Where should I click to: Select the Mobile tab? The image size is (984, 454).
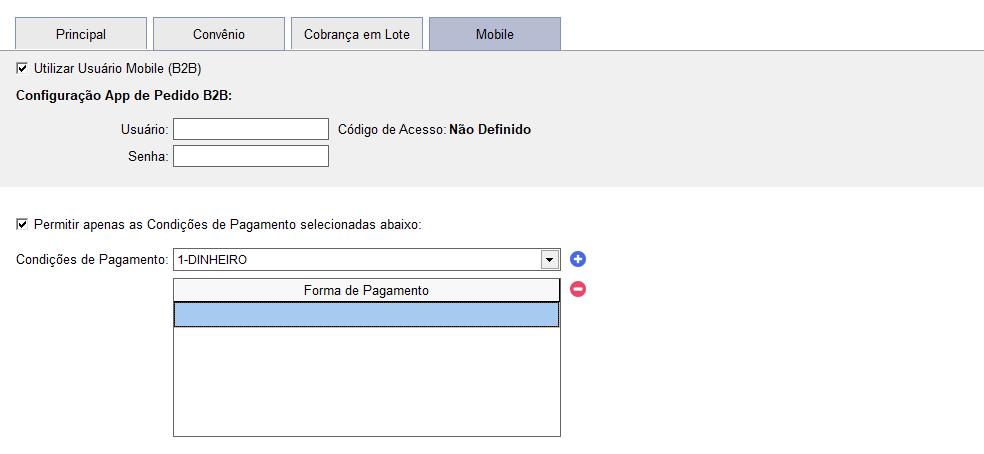[x=494, y=34]
